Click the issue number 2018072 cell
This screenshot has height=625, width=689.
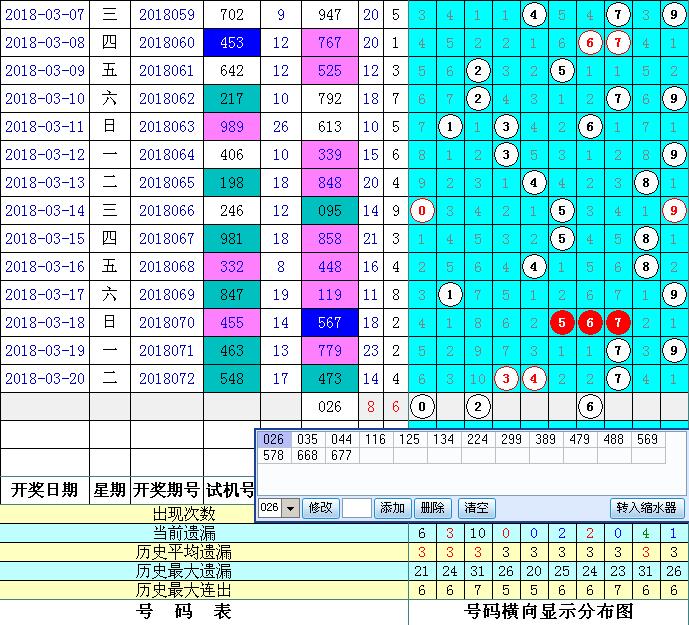166,379
